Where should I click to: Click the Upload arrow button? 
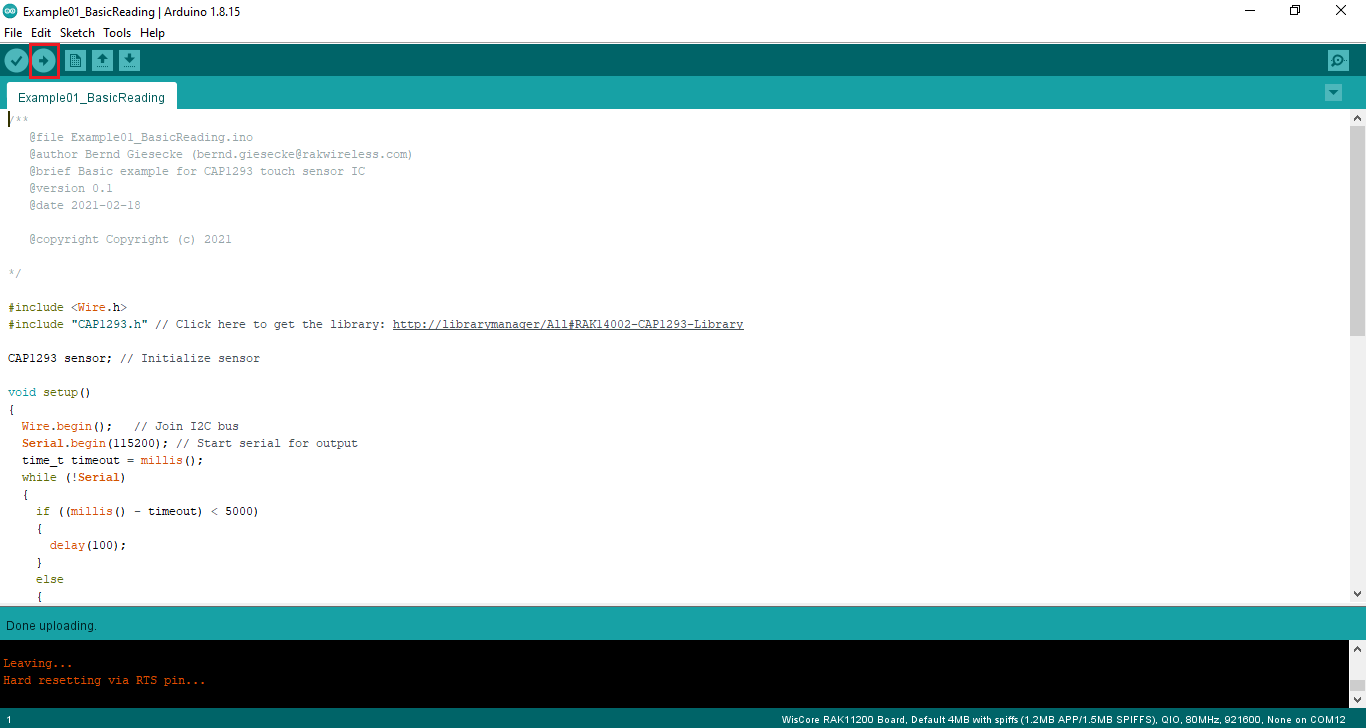(44, 61)
